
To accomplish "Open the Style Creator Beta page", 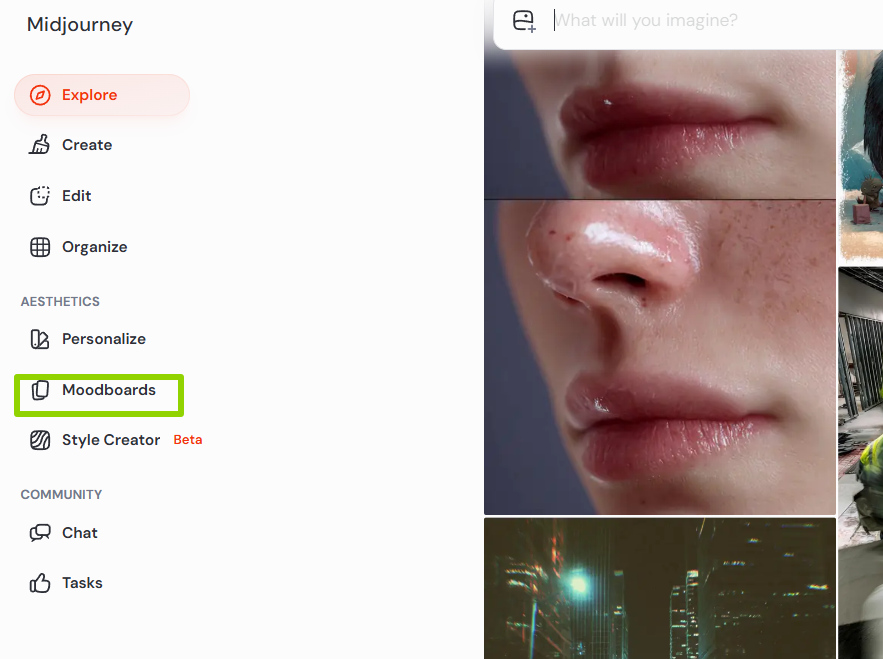I will coord(111,440).
